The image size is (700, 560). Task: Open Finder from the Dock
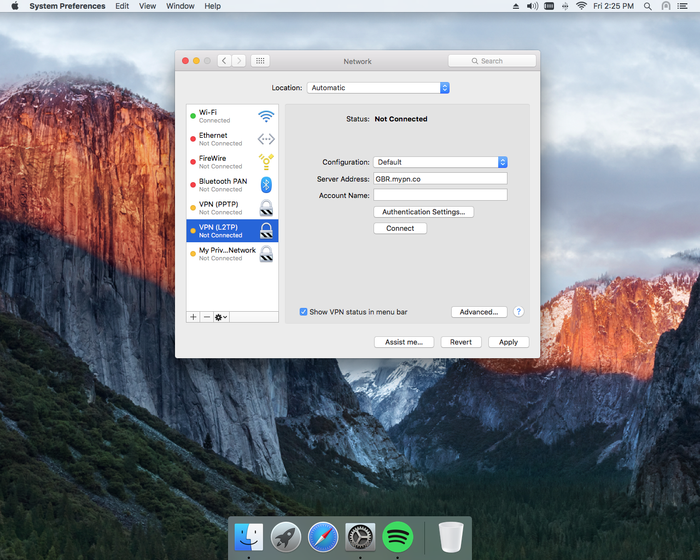tap(249, 537)
